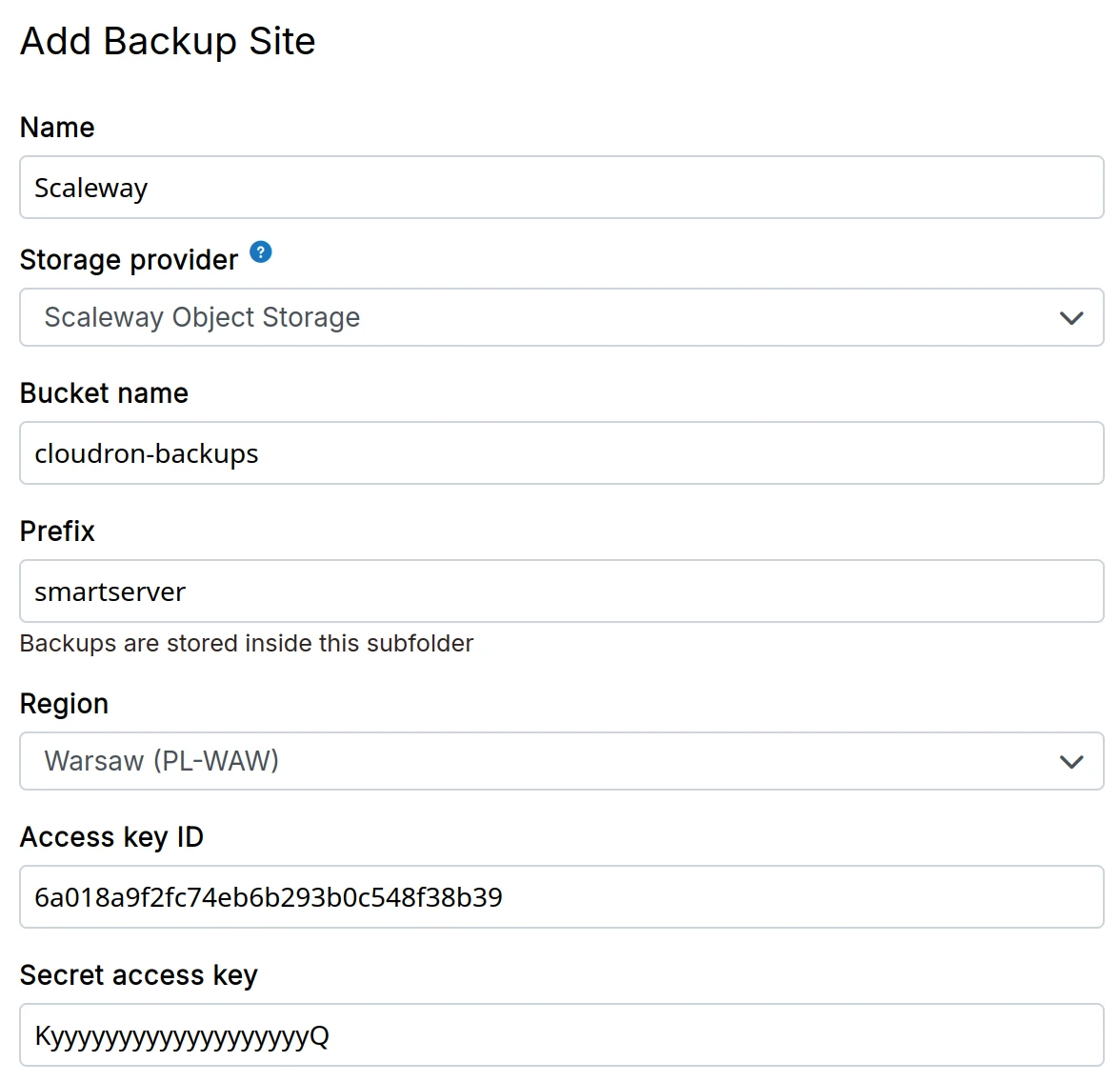Focus the Secret access key input
Viewport: 1120px width, 1082px height.
(x=561, y=1035)
